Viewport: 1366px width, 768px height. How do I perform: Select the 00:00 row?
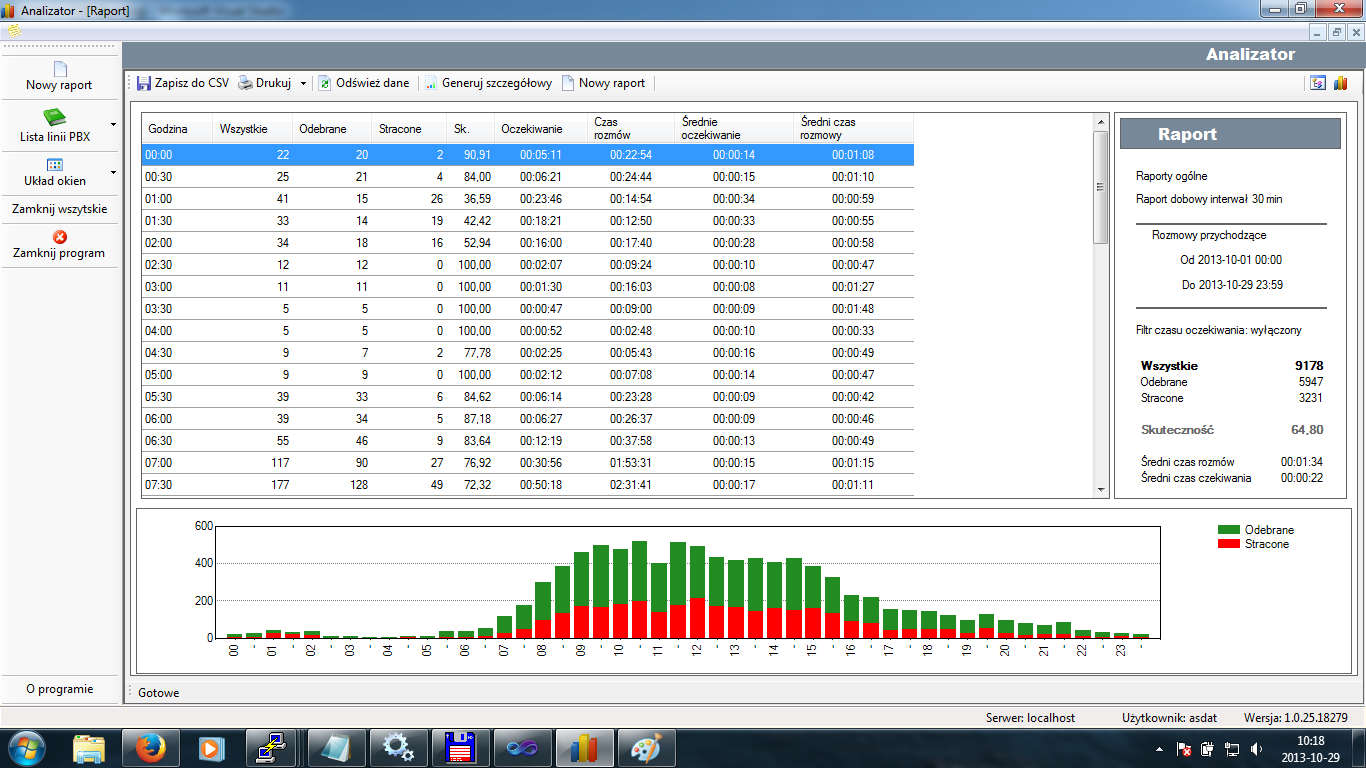pos(528,155)
